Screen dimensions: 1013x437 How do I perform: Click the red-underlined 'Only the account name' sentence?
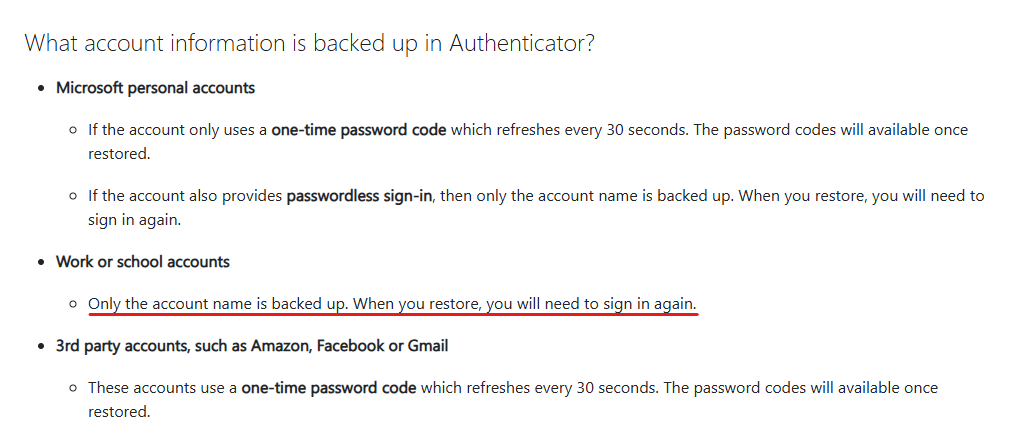393,304
